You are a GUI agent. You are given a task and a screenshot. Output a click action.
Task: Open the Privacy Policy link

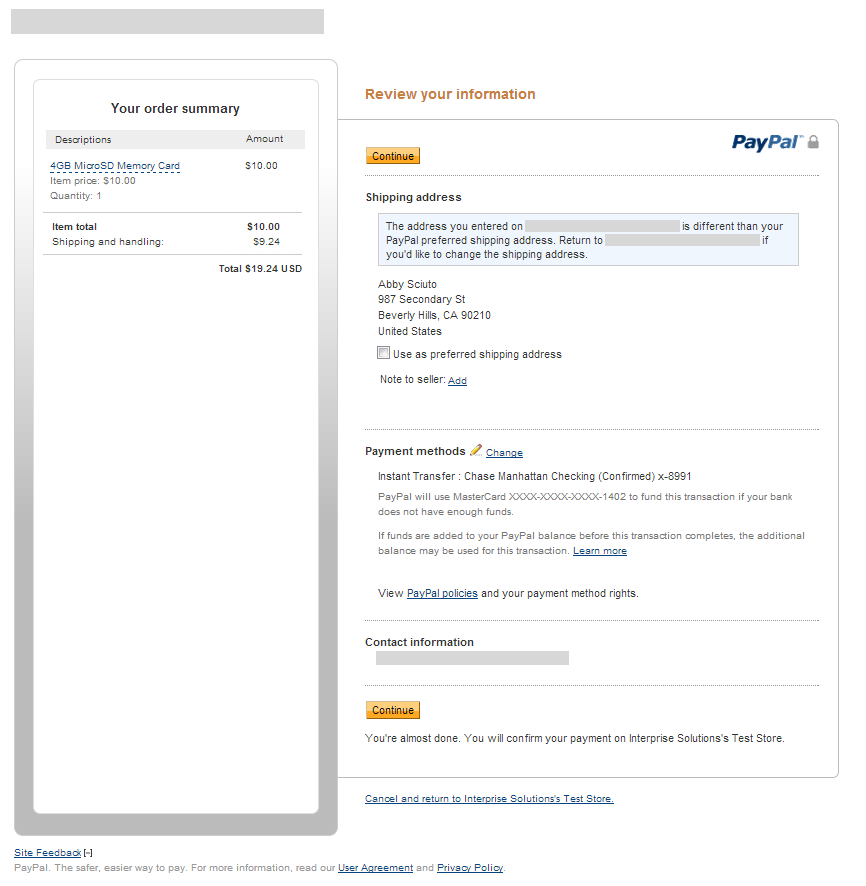point(470,868)
